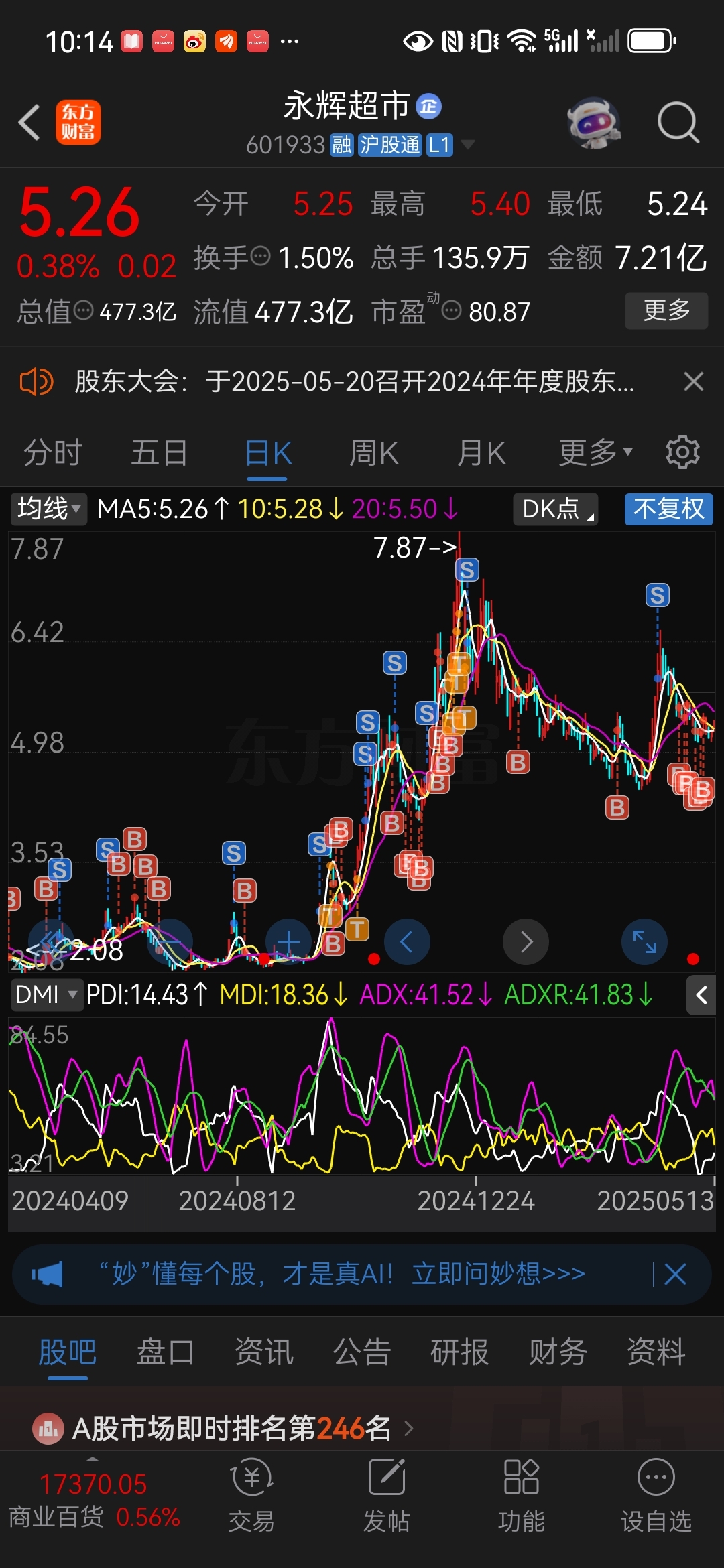
Task: Open 盘口 tab
Action: (166, 1352)
